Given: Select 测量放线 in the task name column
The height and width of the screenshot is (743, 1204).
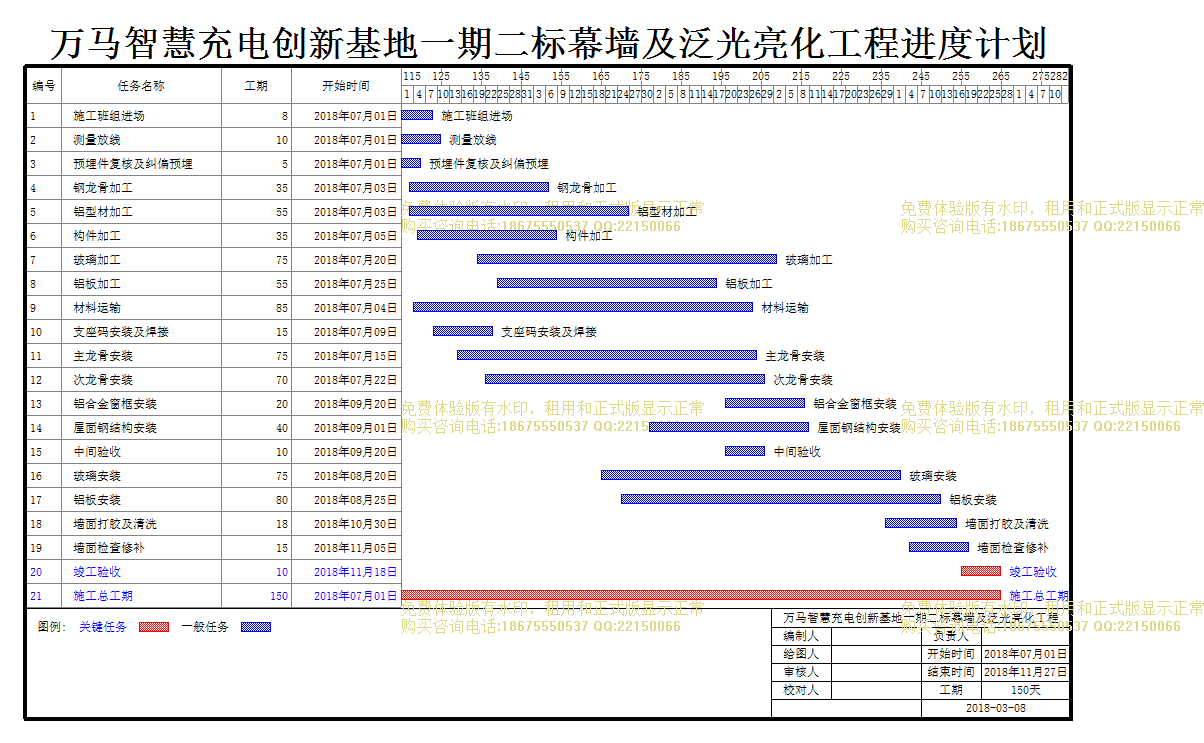Looking at the screenshot, I should (x=97, y=140).
